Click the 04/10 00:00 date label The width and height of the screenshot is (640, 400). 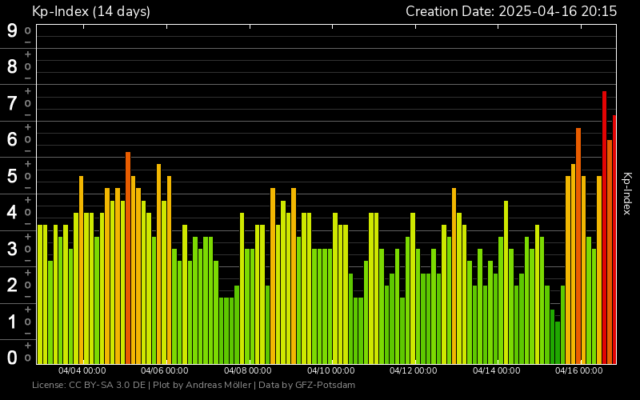[x=332, y=371]
